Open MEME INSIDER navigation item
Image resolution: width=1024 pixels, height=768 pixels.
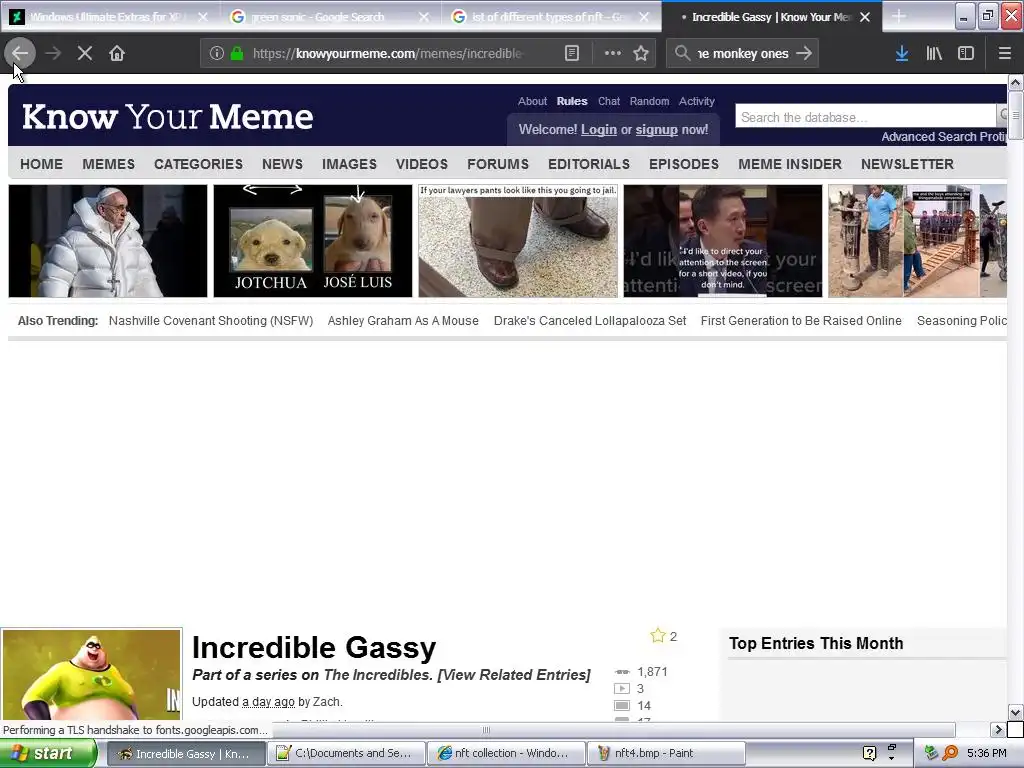tap(790, 164)
